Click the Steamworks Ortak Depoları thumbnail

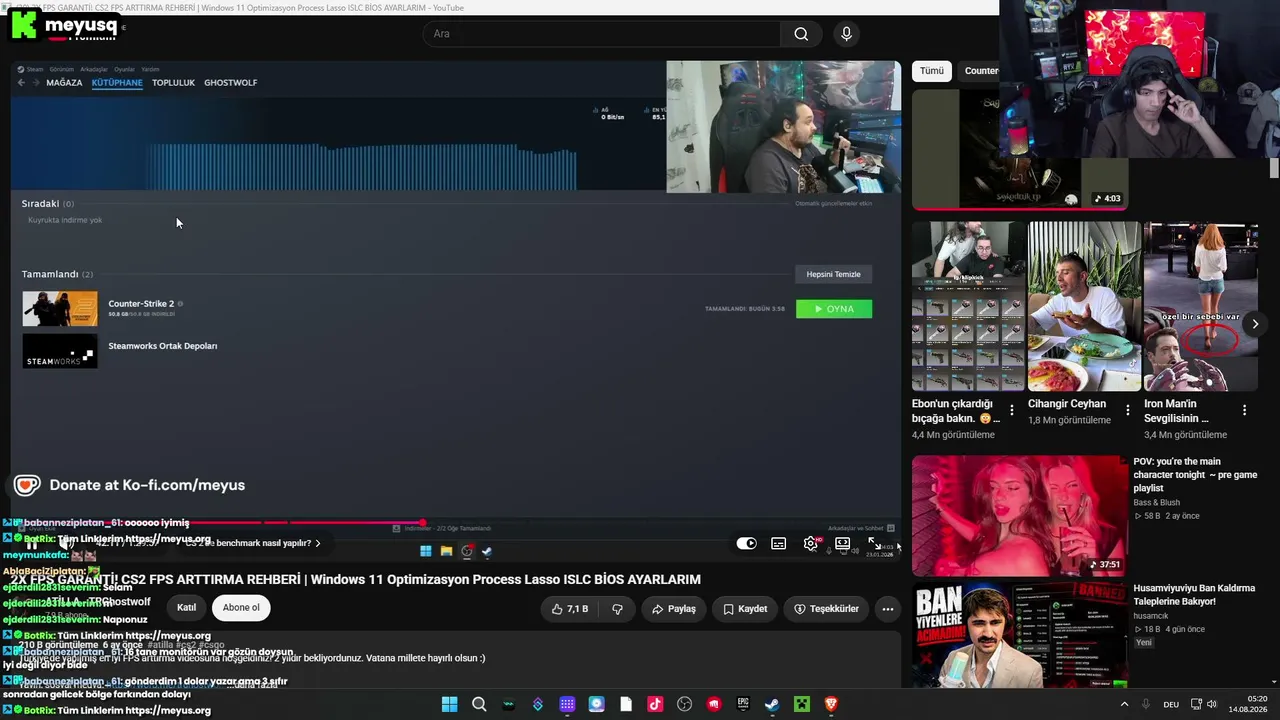(x=60, y=351)
